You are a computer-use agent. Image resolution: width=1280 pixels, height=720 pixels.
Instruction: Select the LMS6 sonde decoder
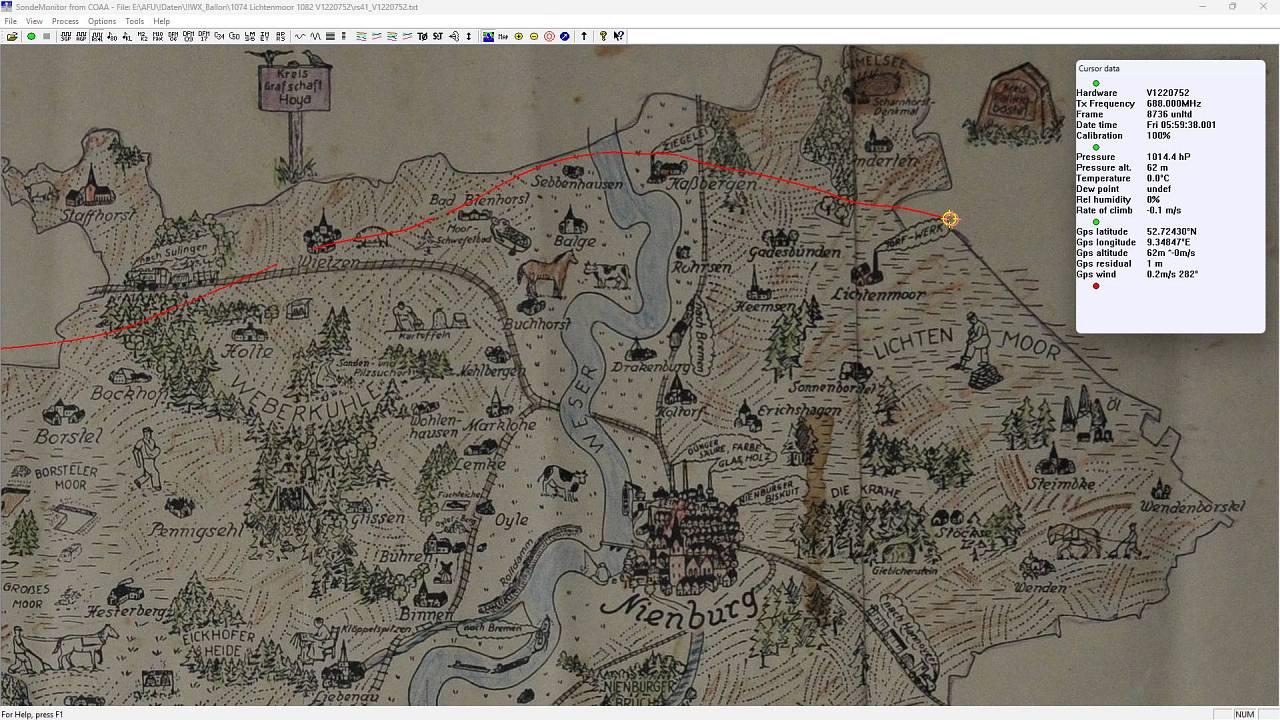point(249,36)
